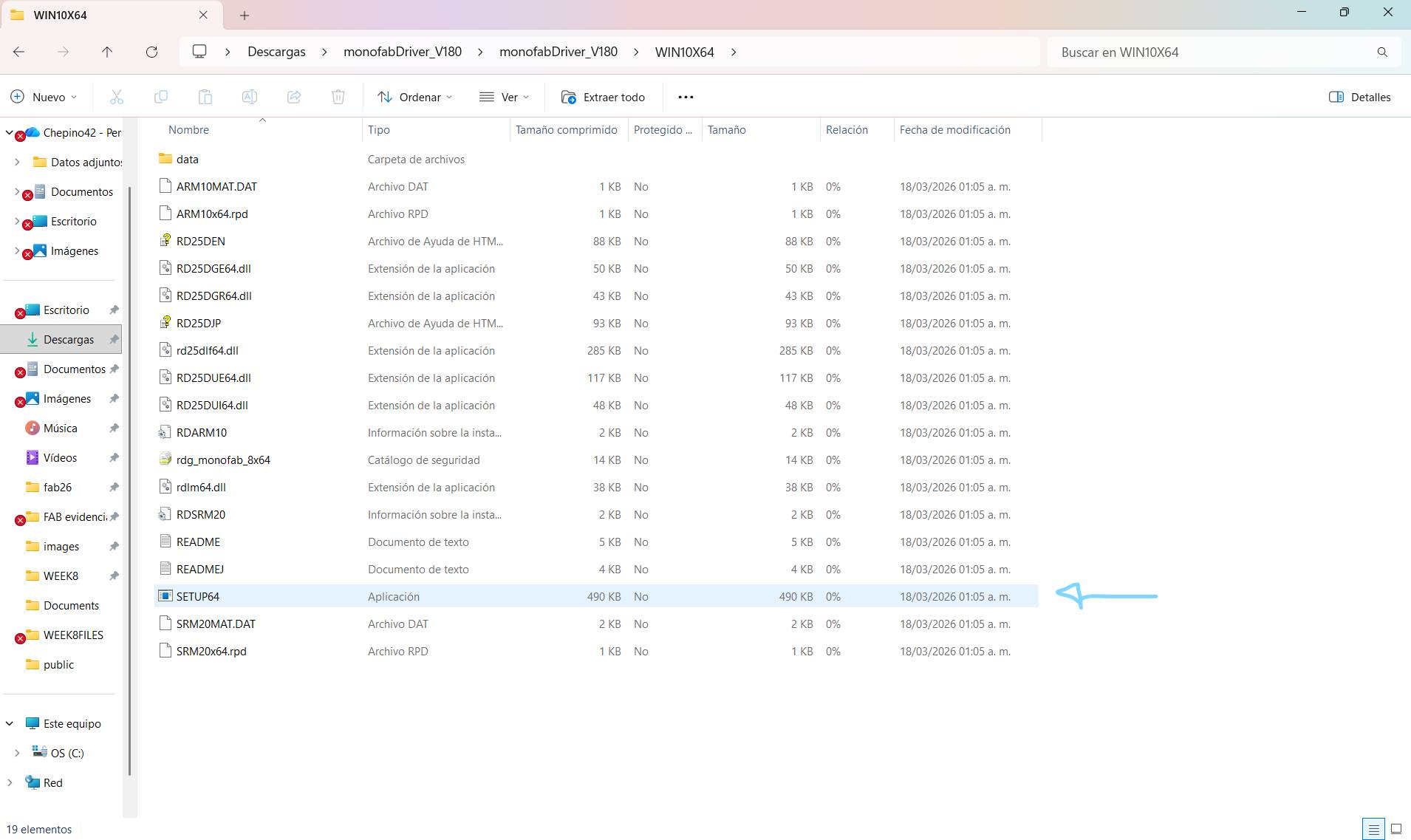Image resolution: width=1411 pixels, height=840 pixels.
Task: Click the Rename icon in toolbar
Action: 250,97
